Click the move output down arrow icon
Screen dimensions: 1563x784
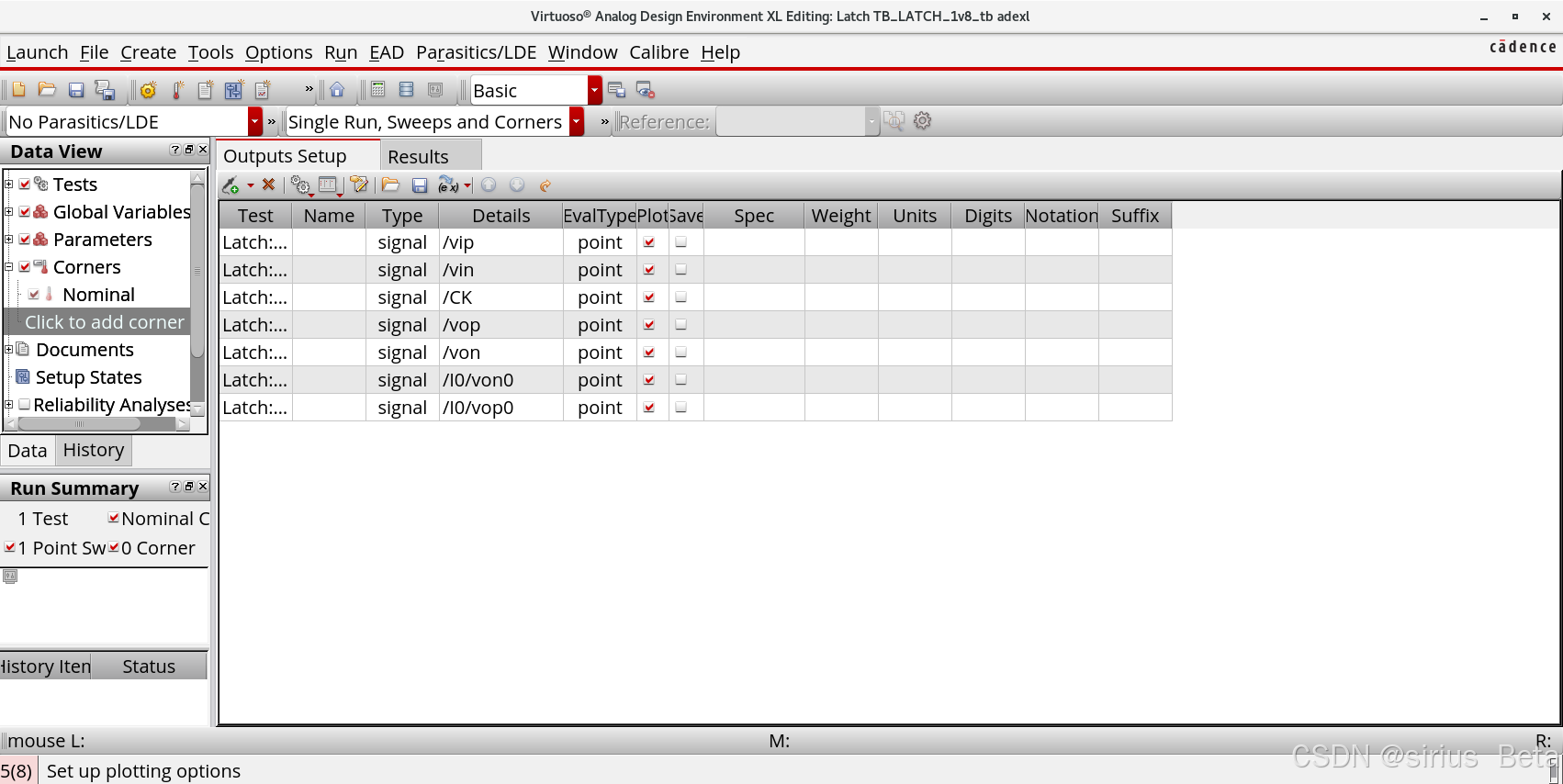(517, 185)
